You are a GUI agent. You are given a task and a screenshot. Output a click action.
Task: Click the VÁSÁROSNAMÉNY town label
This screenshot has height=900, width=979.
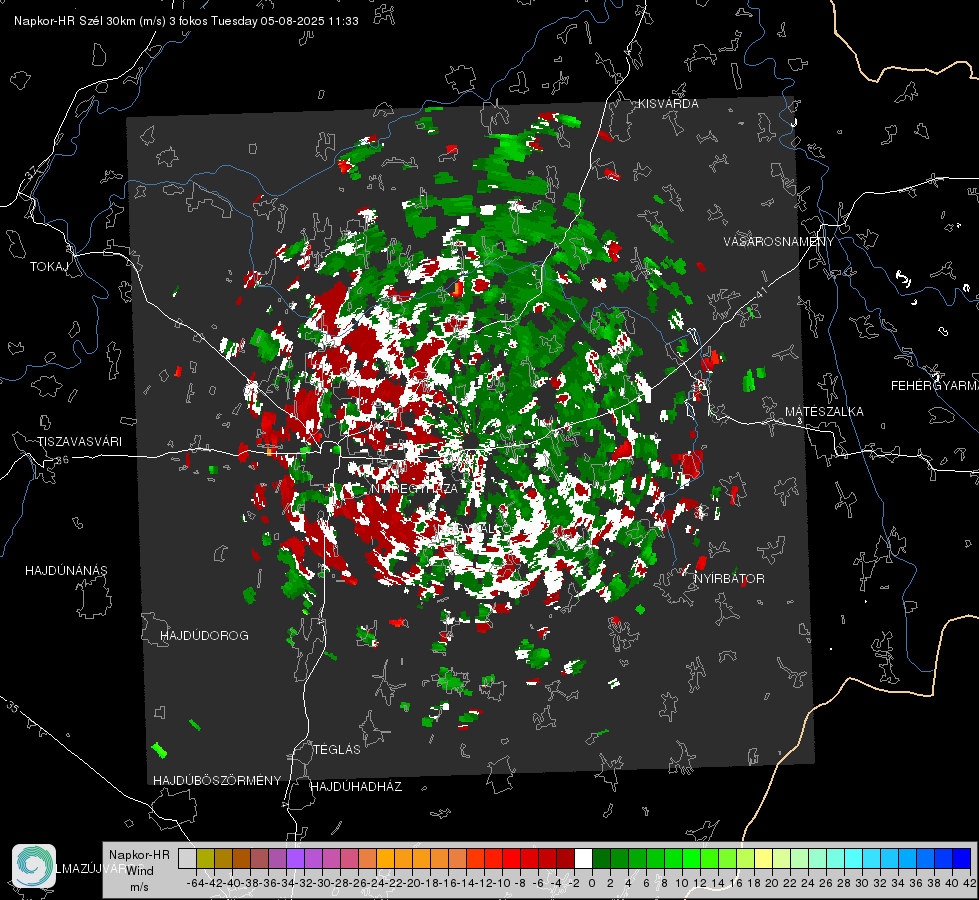[x=779, y=242]
